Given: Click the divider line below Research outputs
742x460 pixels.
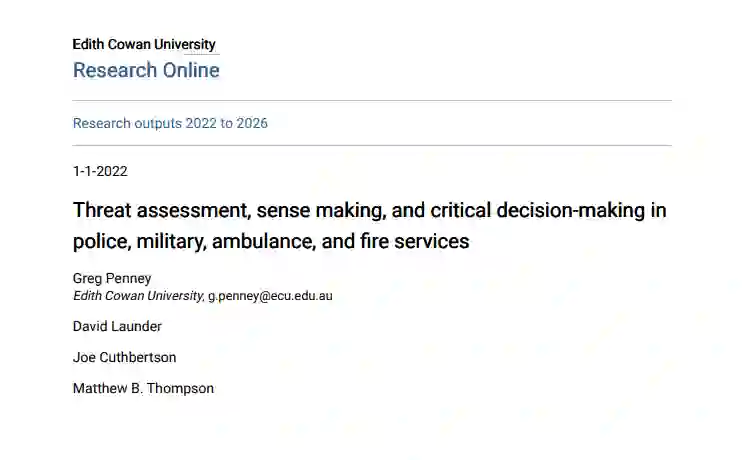Looking at the screenshot, I should pyautogui.click(x=372, y=146).
